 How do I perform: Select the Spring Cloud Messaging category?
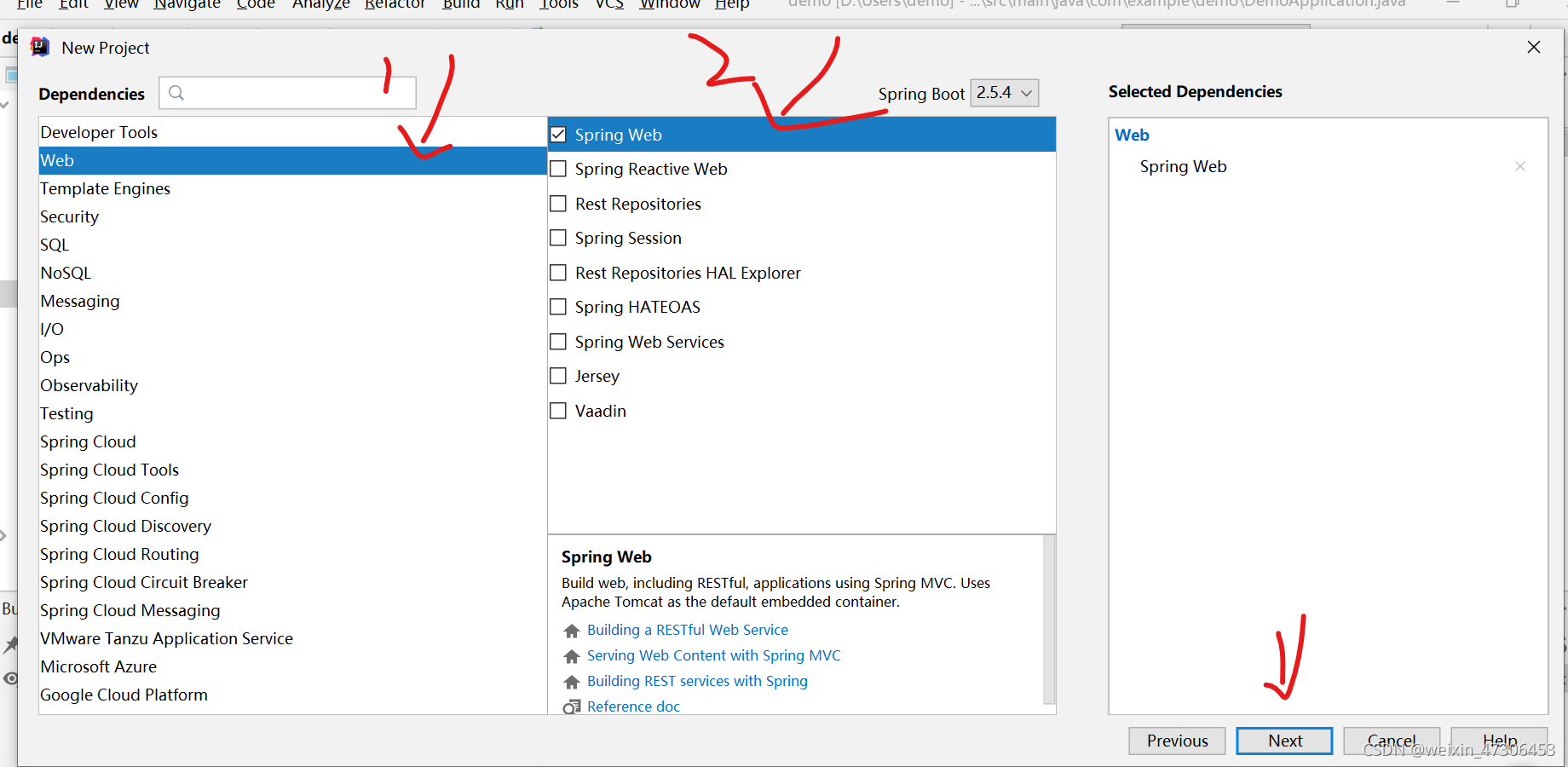click(292, 610)
